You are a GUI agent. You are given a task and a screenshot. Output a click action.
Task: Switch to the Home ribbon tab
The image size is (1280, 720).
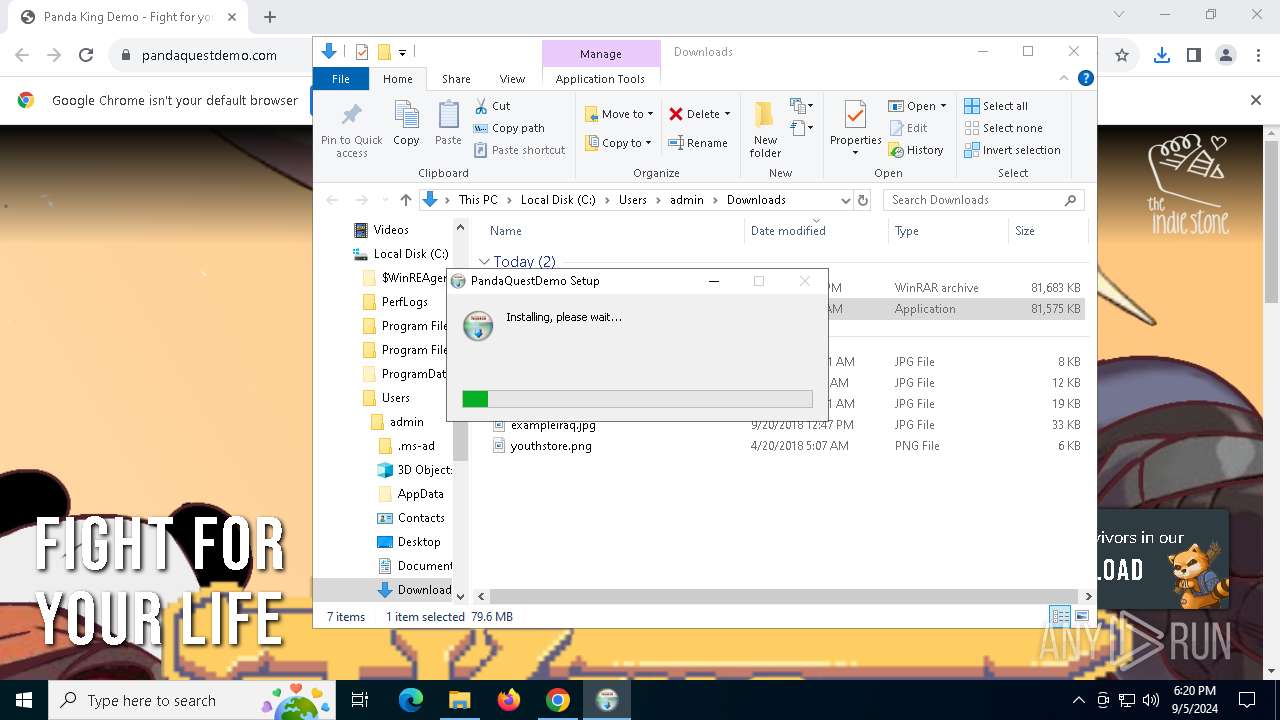coord(397,79)
